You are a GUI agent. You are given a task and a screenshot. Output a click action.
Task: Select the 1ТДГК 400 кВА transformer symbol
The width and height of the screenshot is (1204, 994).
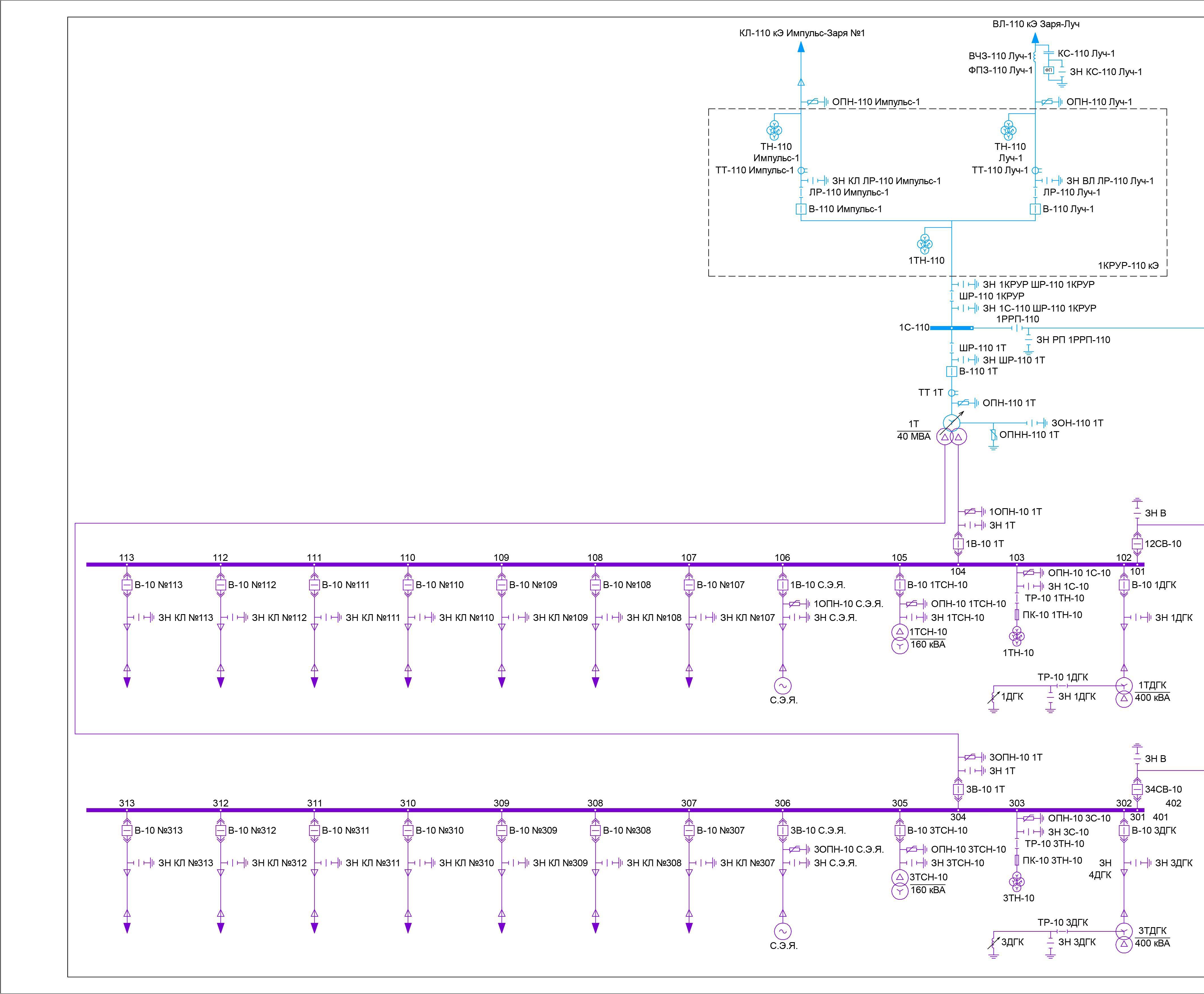tap(1124, 692)
